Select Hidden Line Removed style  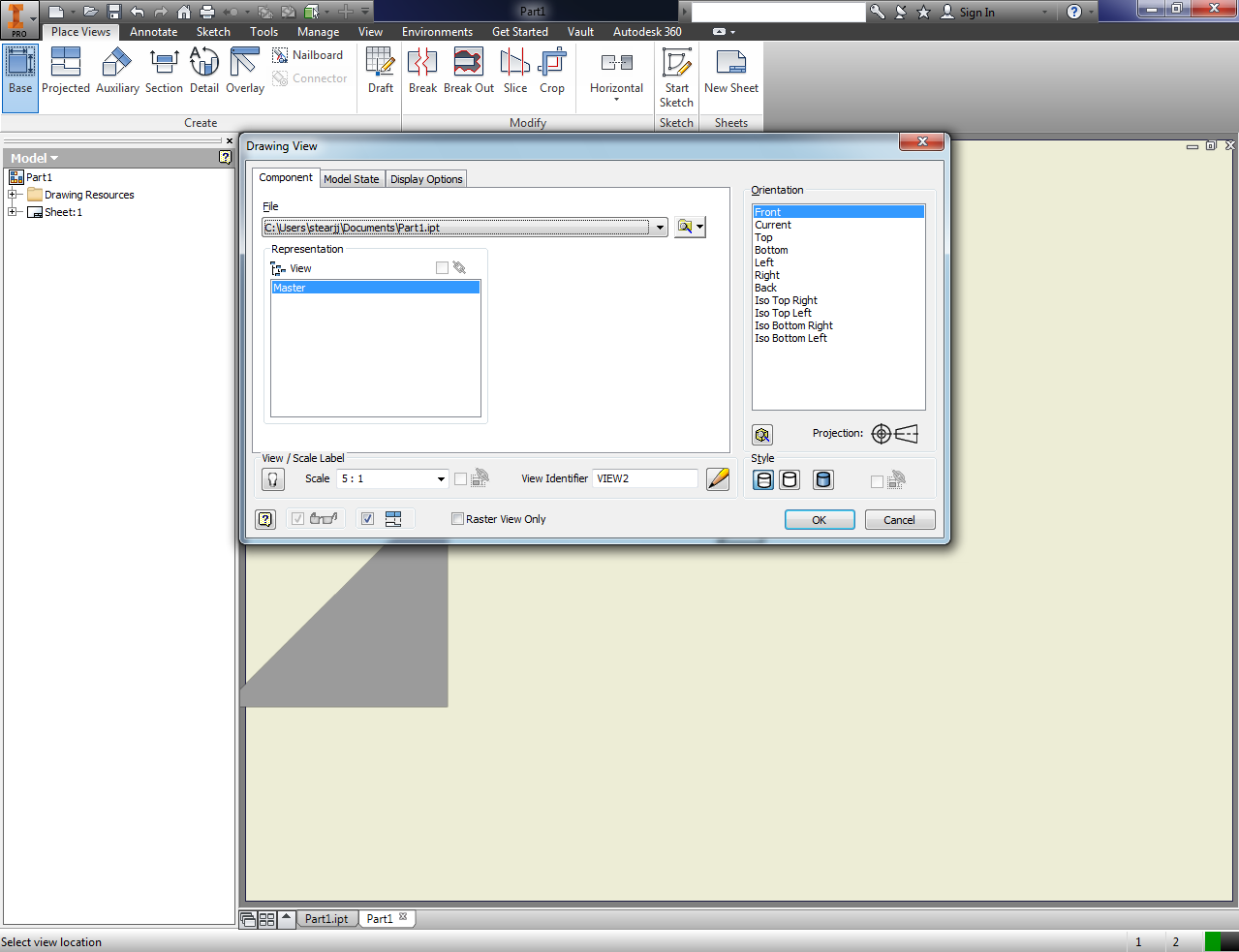point(789,479)
